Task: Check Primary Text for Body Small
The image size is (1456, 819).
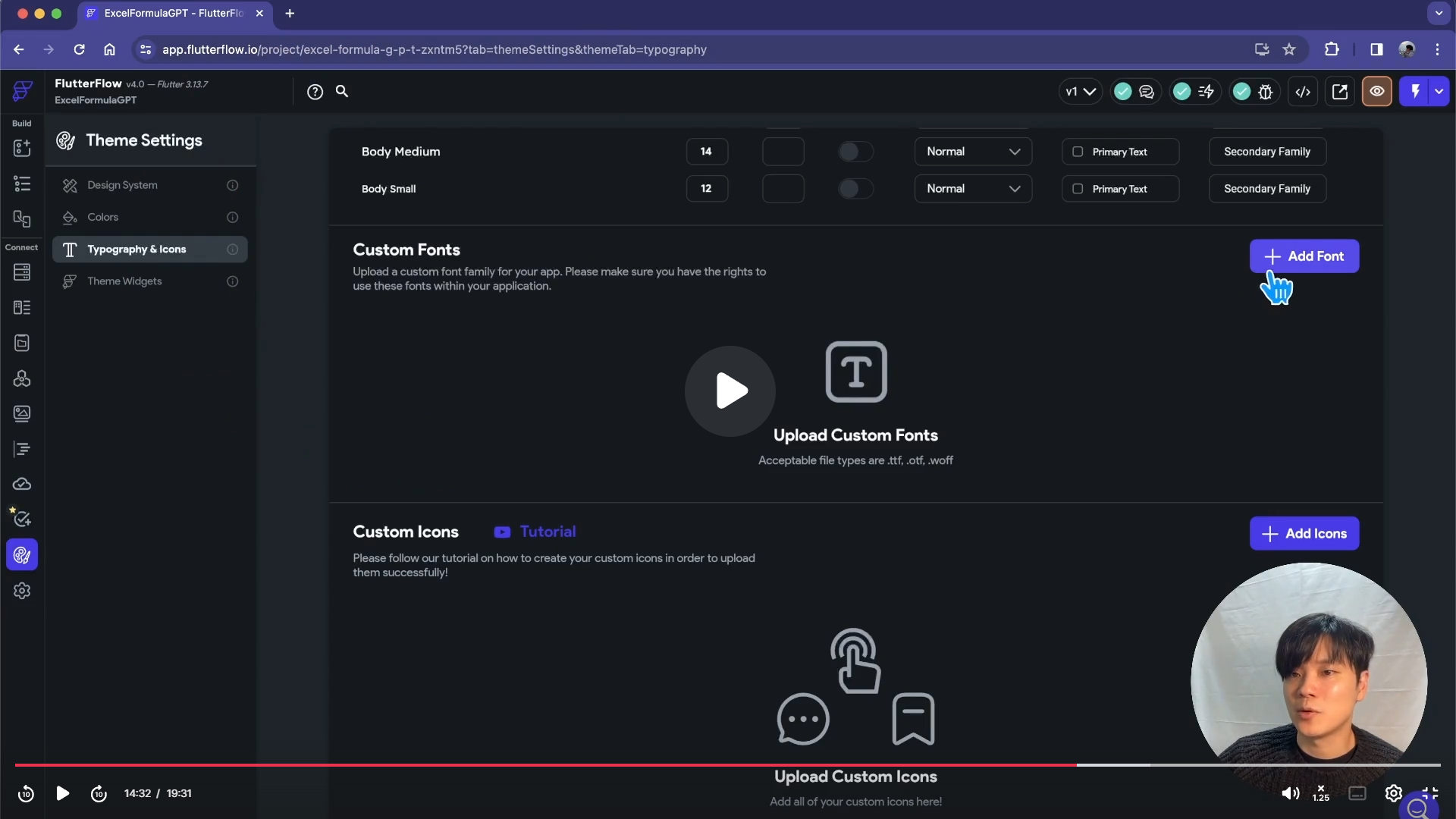Action: 1078,189
